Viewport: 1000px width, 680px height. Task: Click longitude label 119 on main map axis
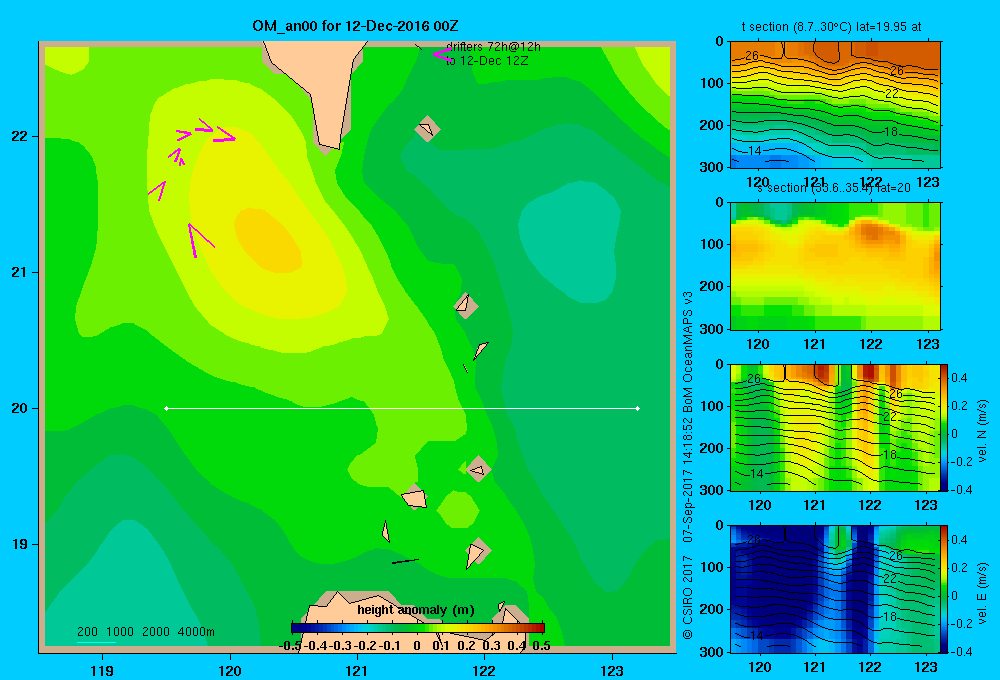click(102, 670)
